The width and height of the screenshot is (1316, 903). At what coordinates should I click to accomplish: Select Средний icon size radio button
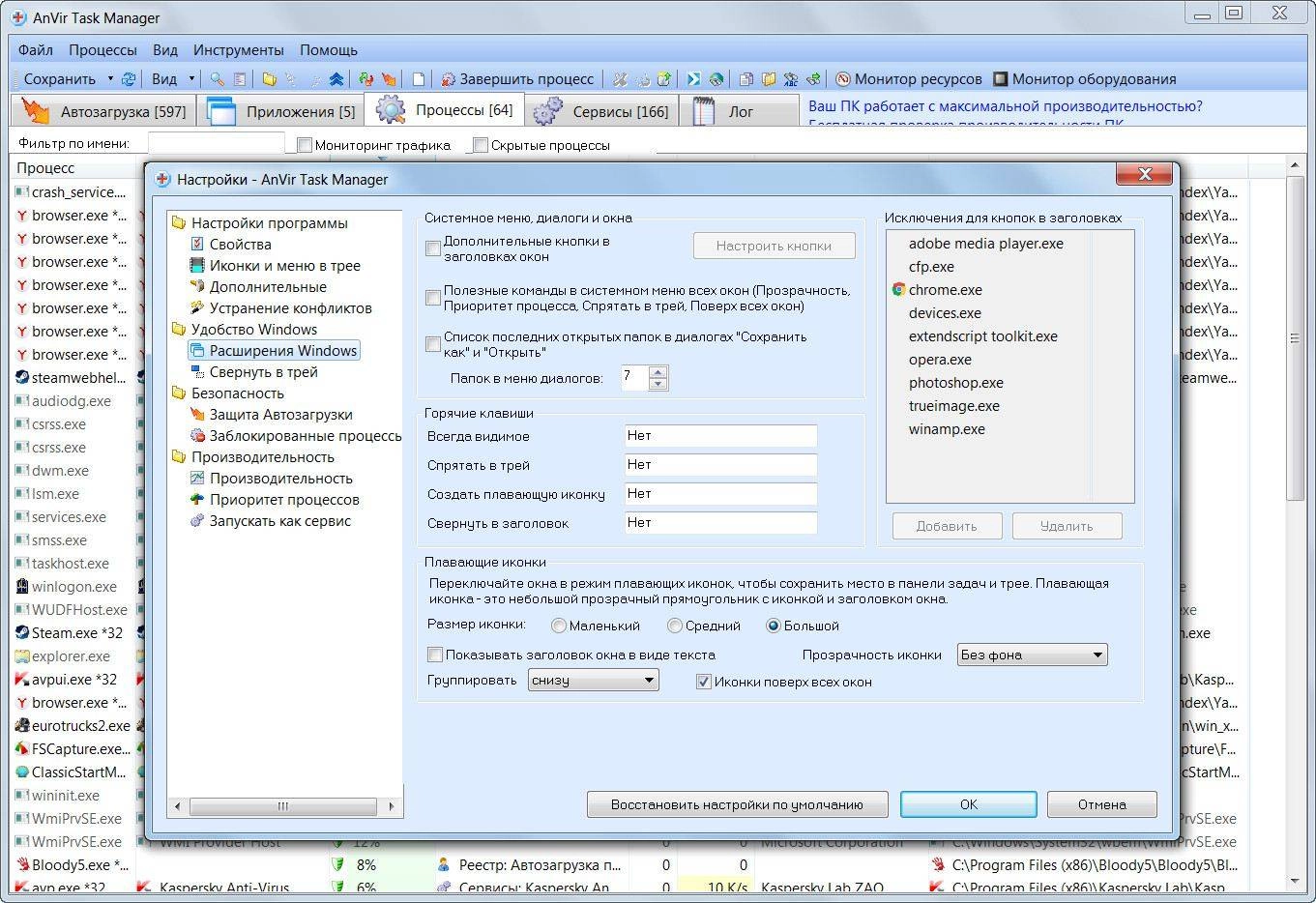pyautogui.click(x=675, y=626)
